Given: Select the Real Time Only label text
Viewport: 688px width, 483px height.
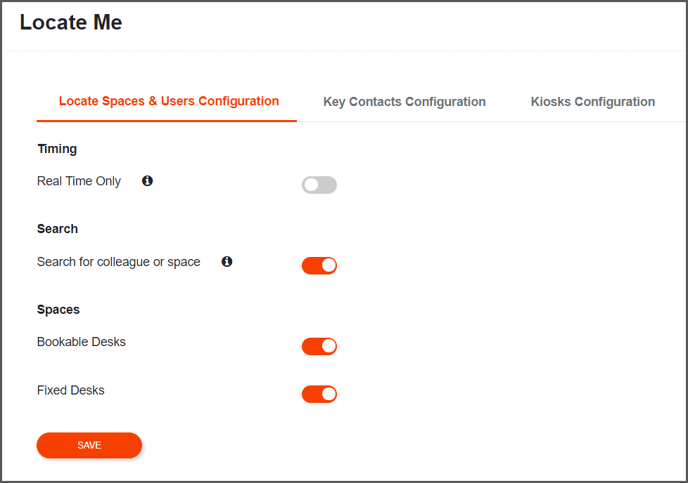Looking at the screenshot, I should (x=79, y=181).
